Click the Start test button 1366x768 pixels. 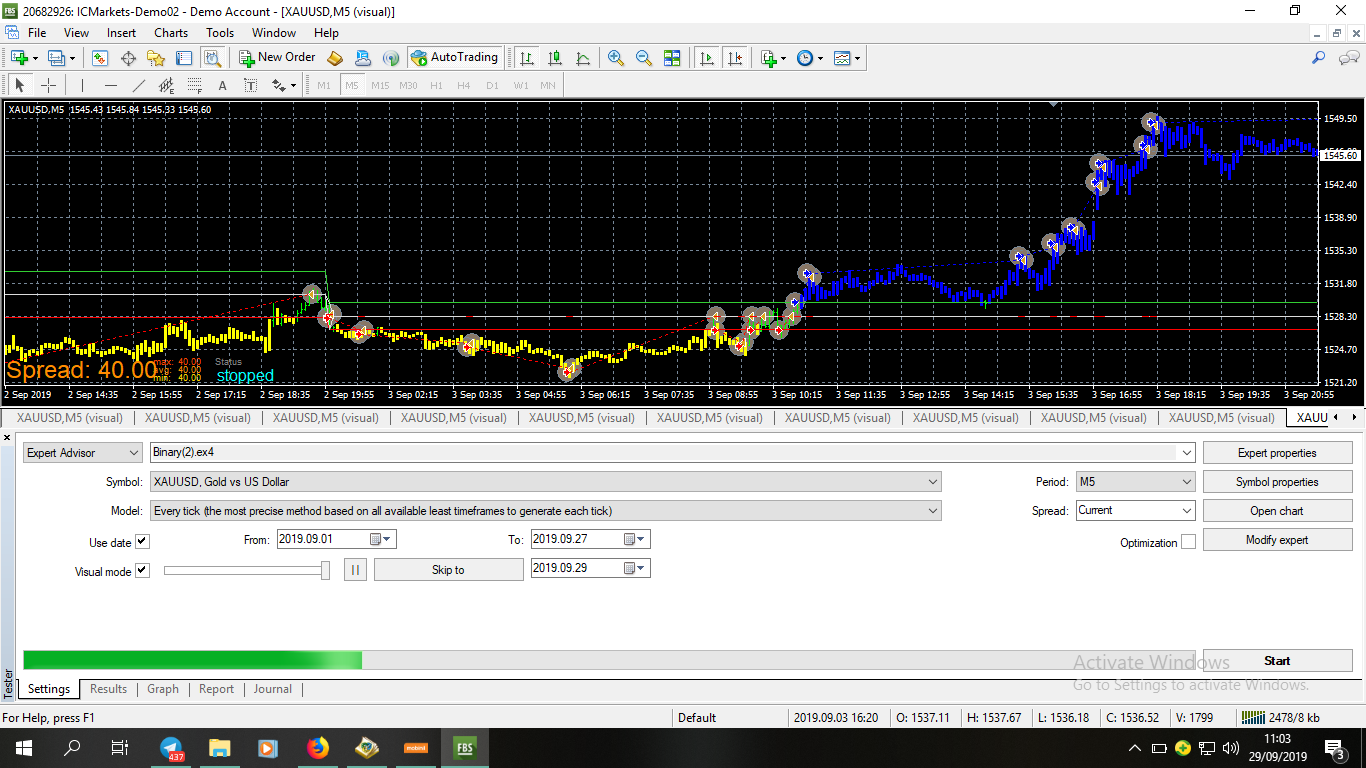tap(1277, 661)
